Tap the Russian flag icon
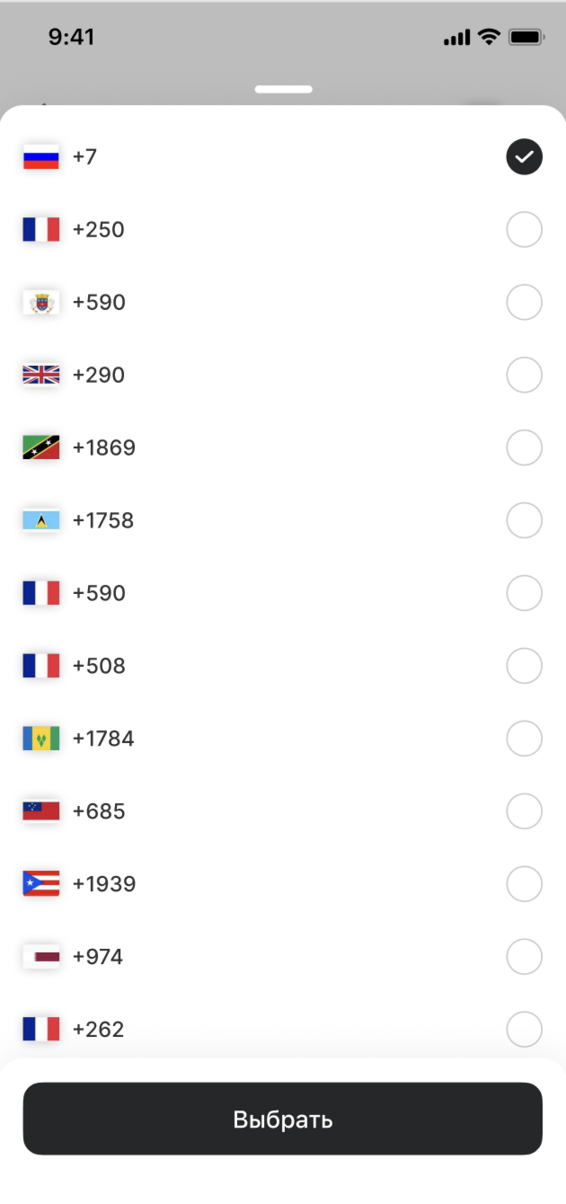 pyautogui.click(x=41, y=157)
